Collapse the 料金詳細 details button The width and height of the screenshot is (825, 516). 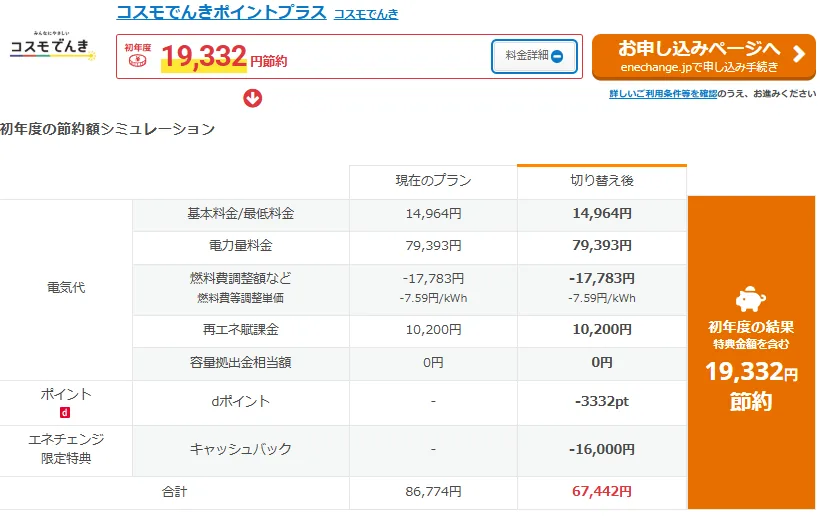(534, 56)
